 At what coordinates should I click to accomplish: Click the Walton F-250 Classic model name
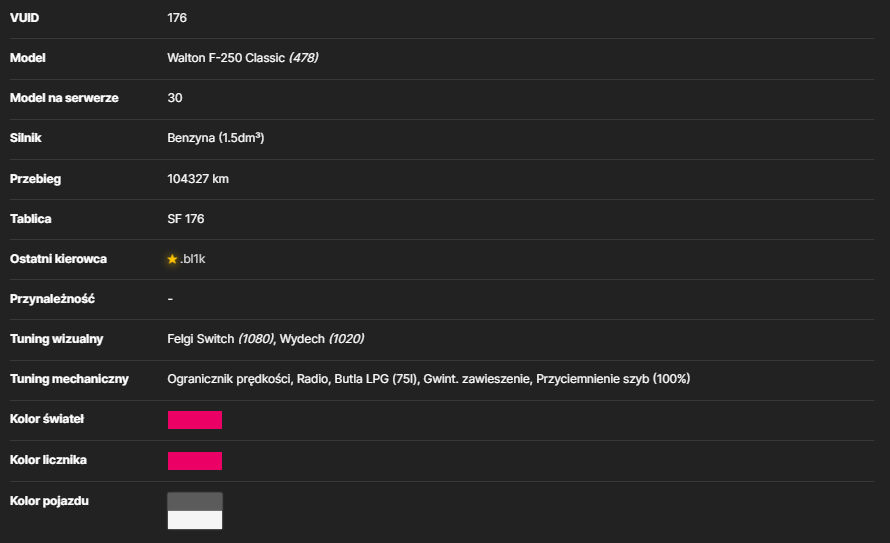[x=226, y=58]
